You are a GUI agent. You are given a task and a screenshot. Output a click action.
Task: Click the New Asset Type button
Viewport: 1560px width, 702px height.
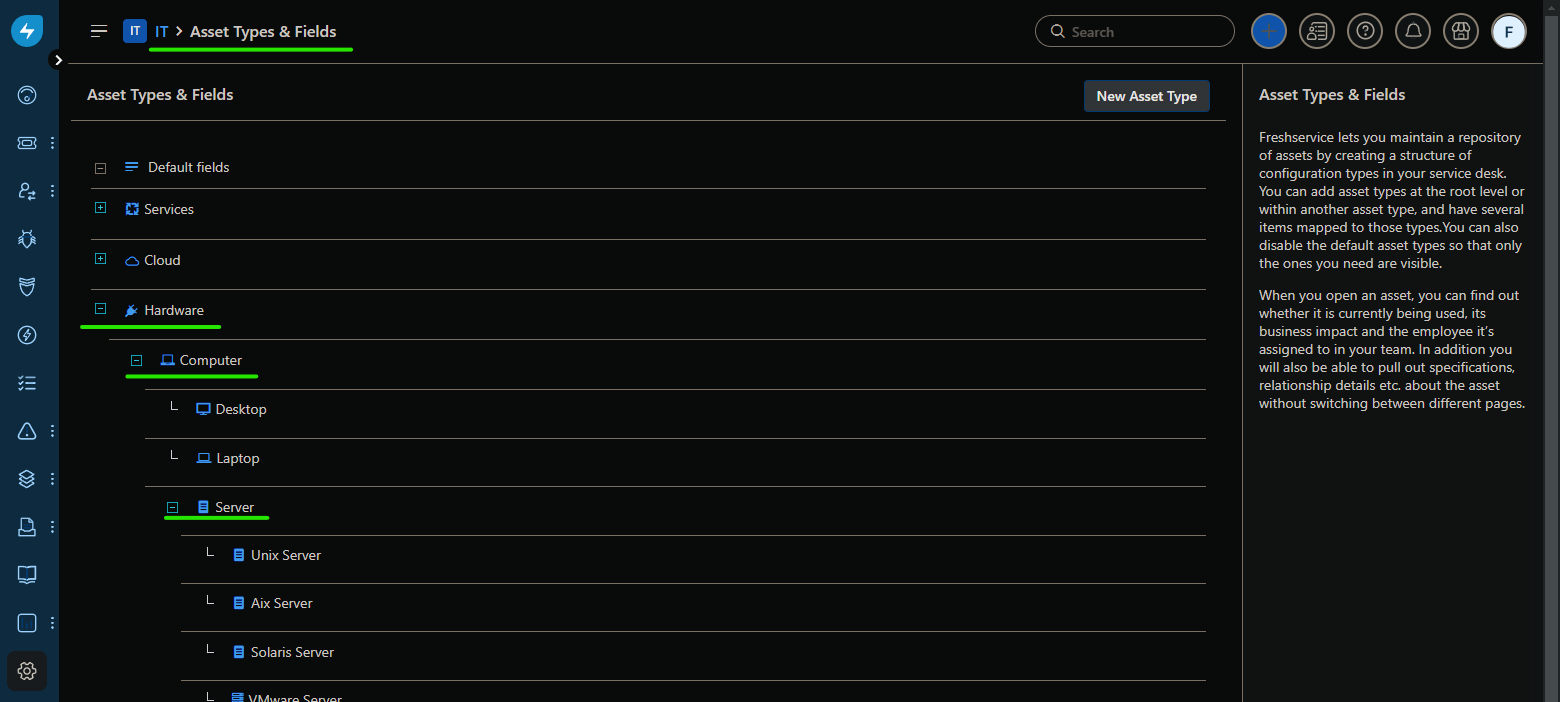tap(1146, 95)
